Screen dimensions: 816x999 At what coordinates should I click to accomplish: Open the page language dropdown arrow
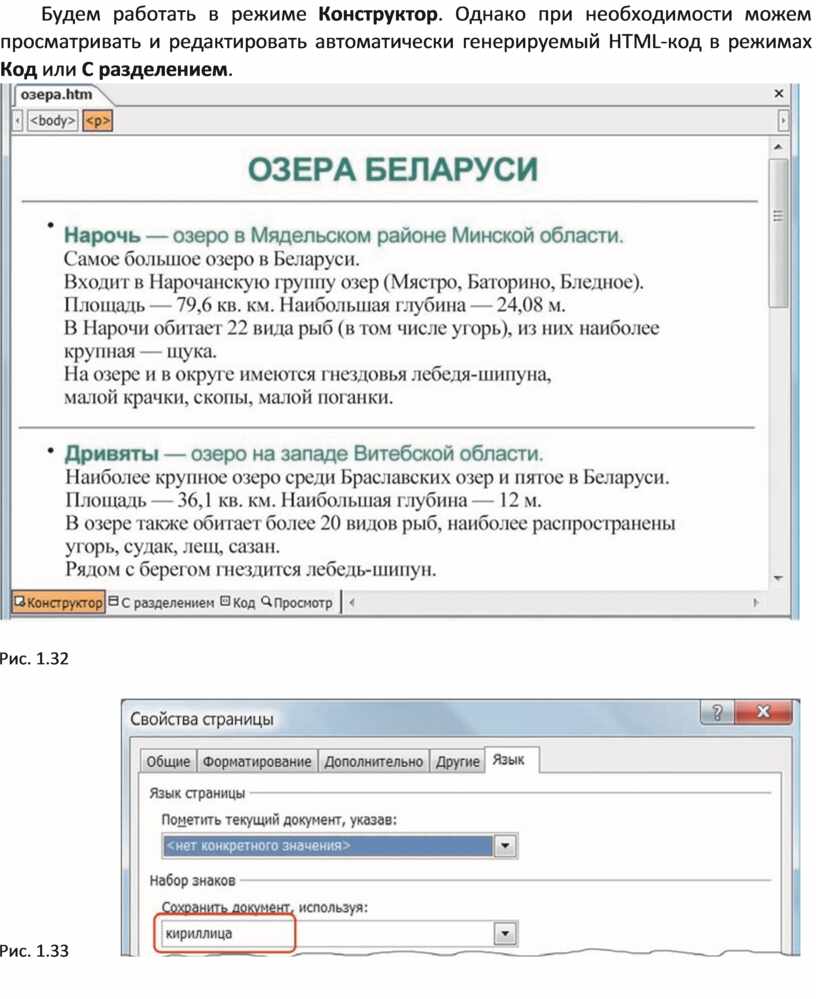[505, 846]
